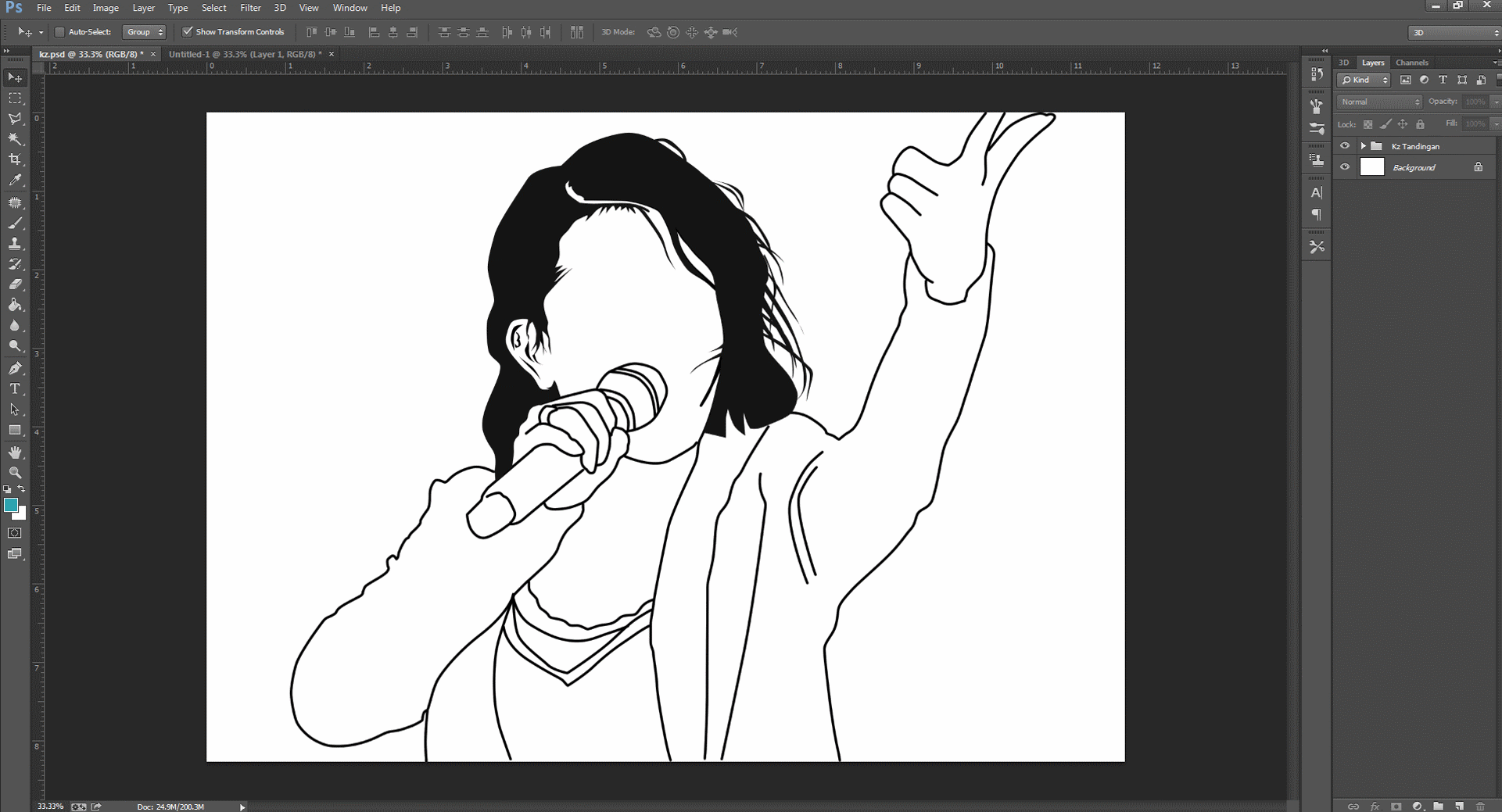The image size is (1502, 812).
Task: Select the Rectangle shape tool
Action: [15, 430]
